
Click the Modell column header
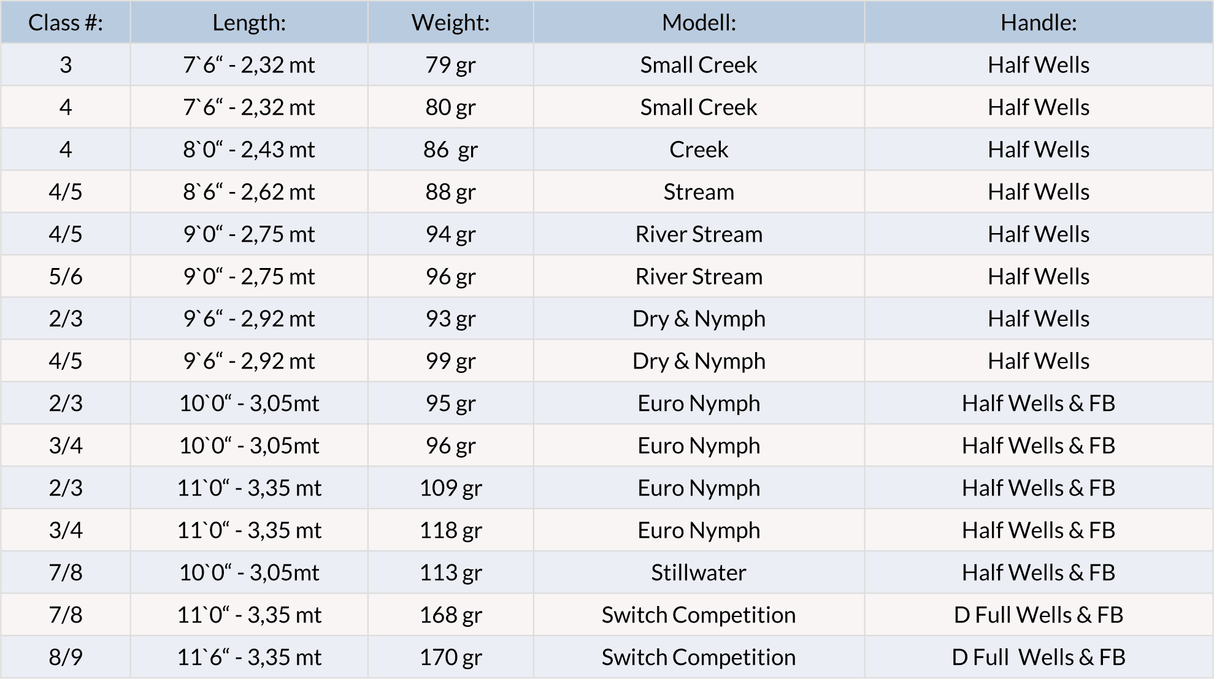(x=699, y=23)
